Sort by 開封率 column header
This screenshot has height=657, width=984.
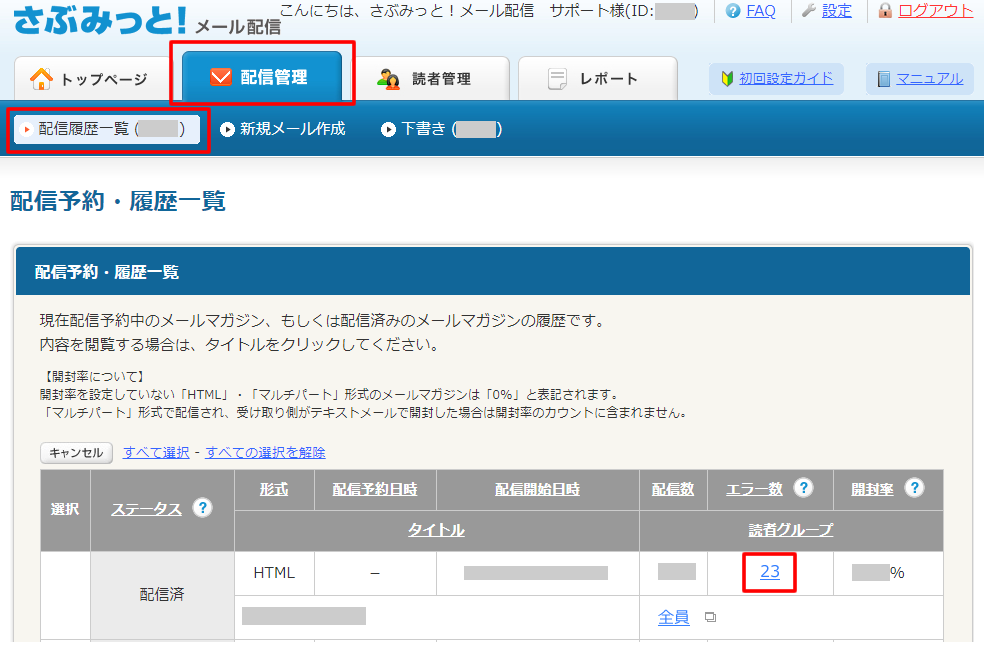click(x=872, y=489)
